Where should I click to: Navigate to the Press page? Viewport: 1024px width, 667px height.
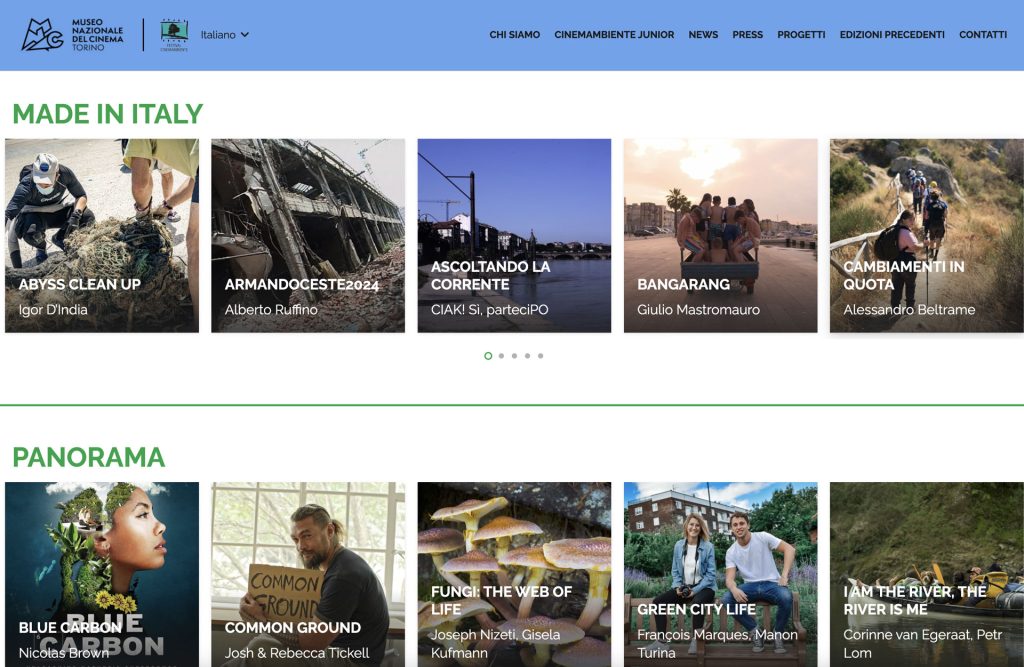747,35
